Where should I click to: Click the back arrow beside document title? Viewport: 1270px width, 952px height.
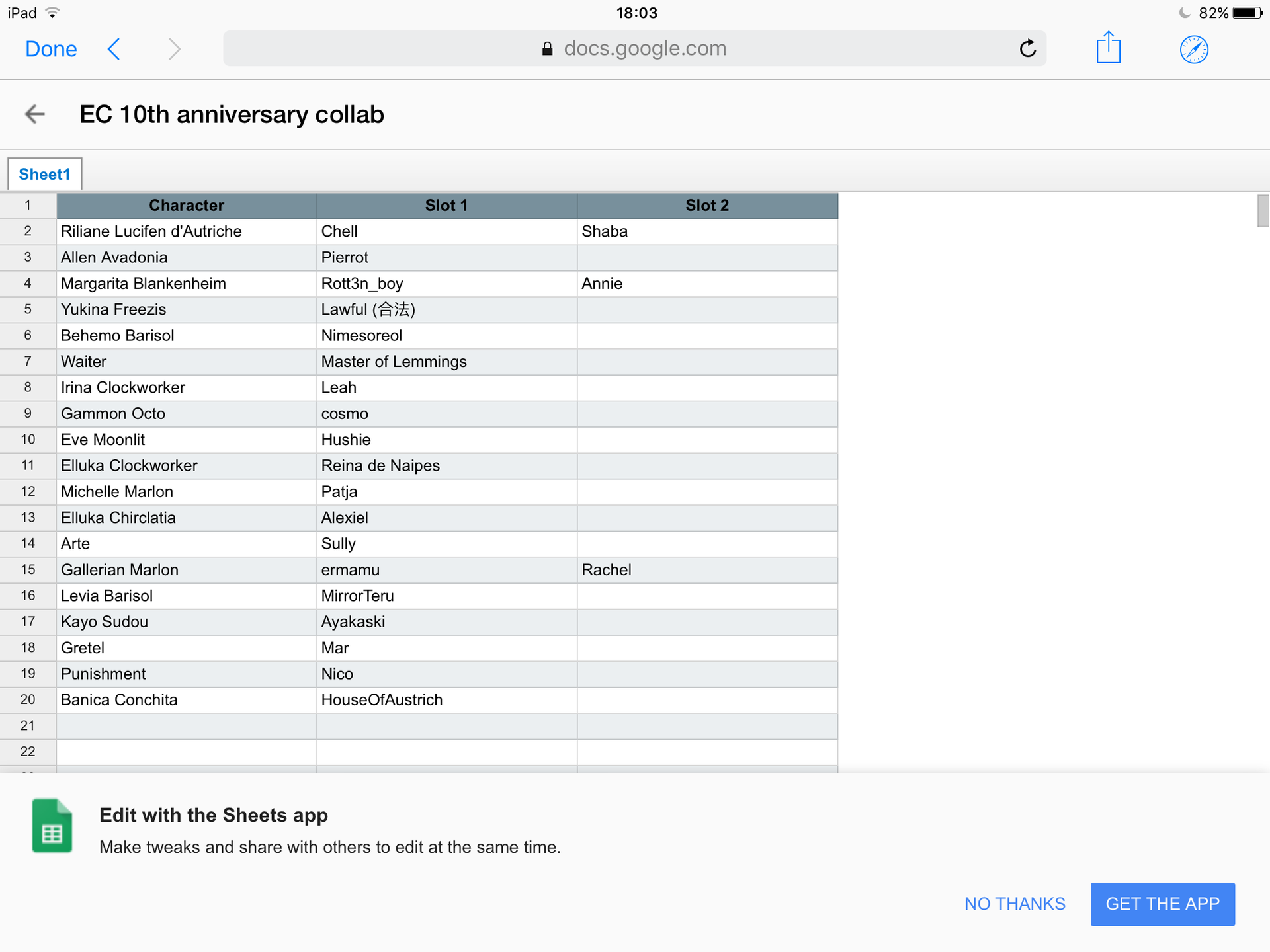35,114
